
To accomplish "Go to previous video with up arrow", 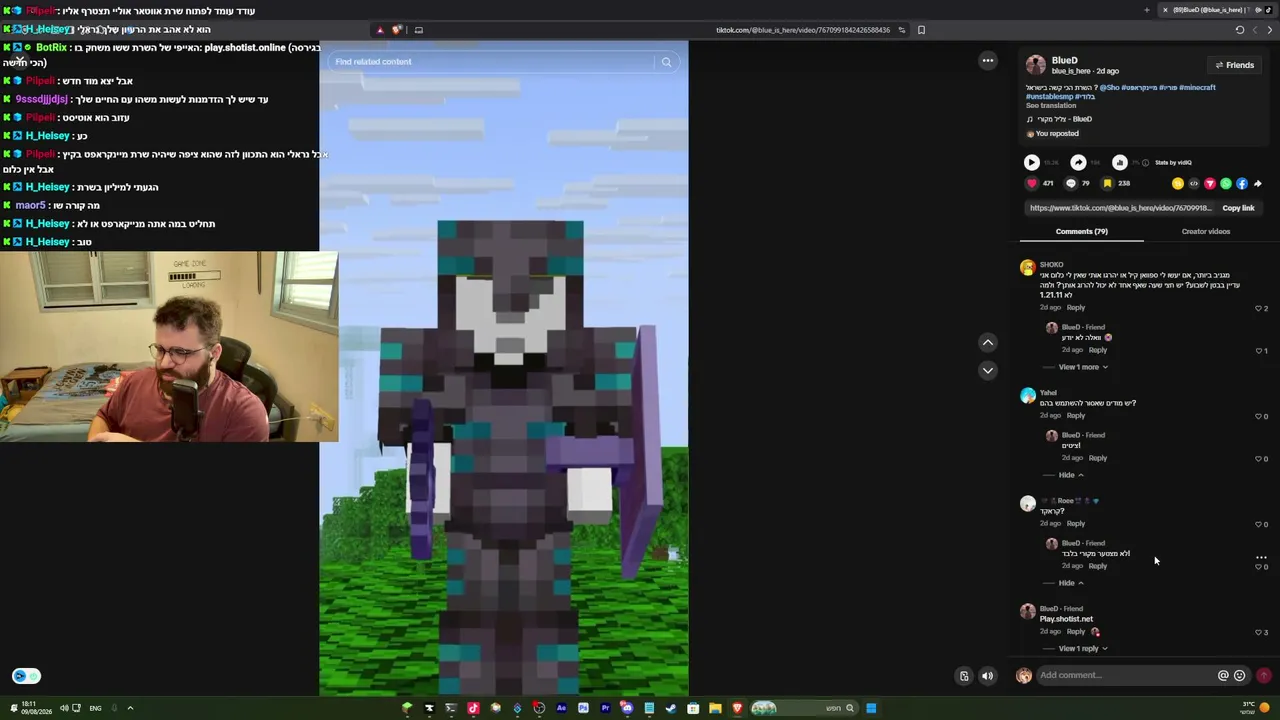I will [987, 342].
